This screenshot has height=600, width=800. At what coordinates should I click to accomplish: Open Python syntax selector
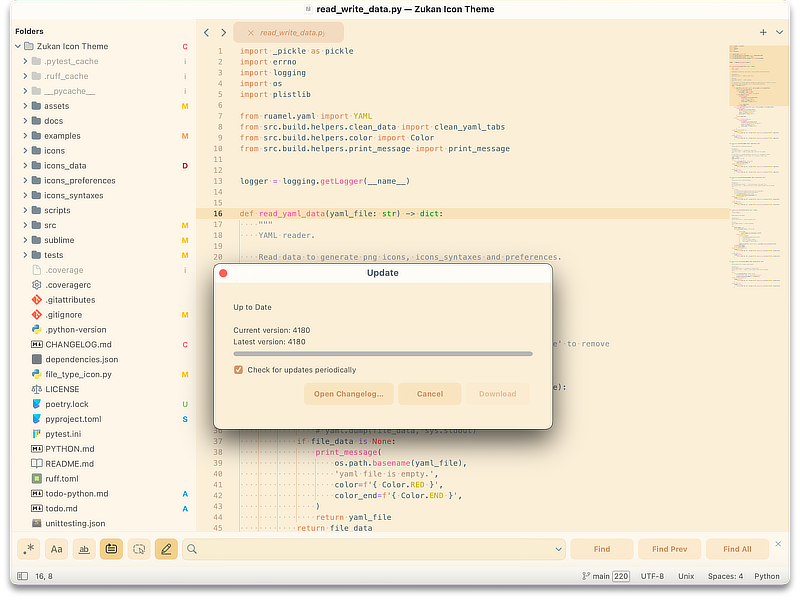coord(767,576)
